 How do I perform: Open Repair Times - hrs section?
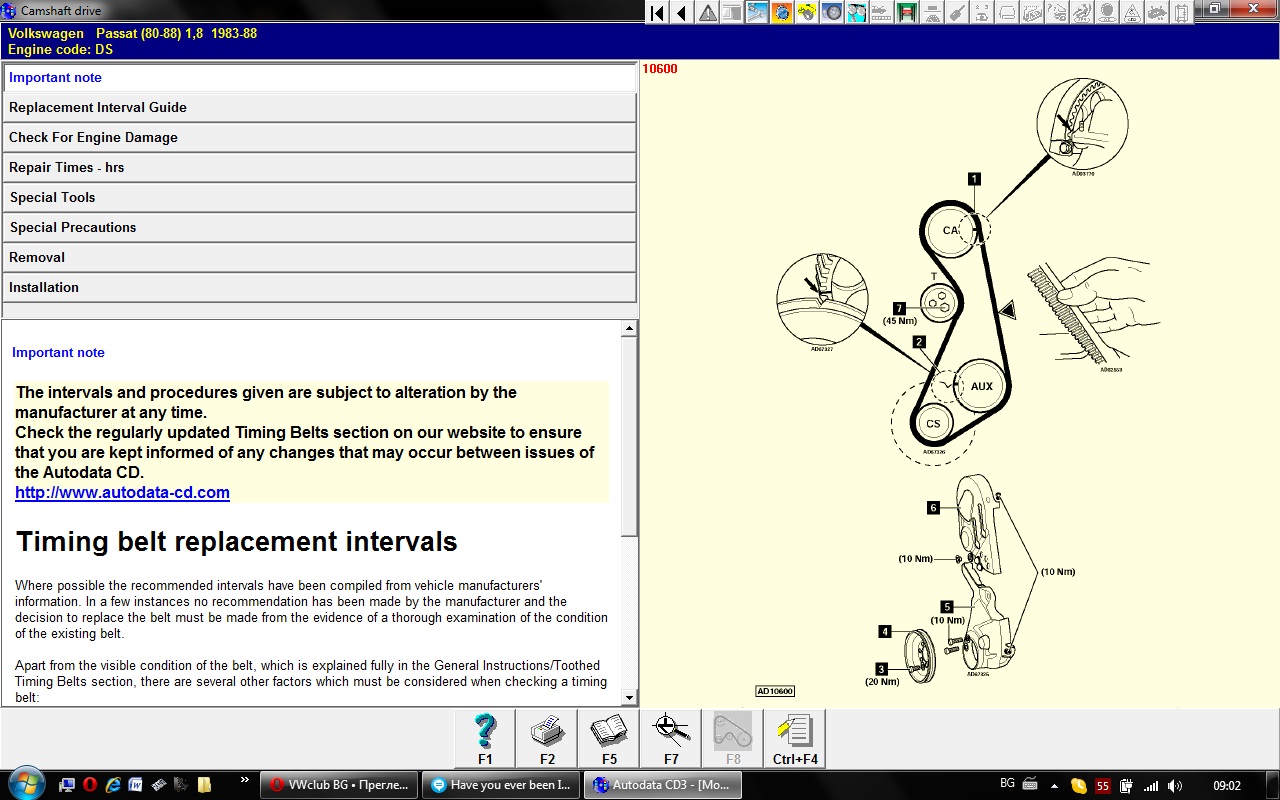pyautogui.click(x=319, y=167)
